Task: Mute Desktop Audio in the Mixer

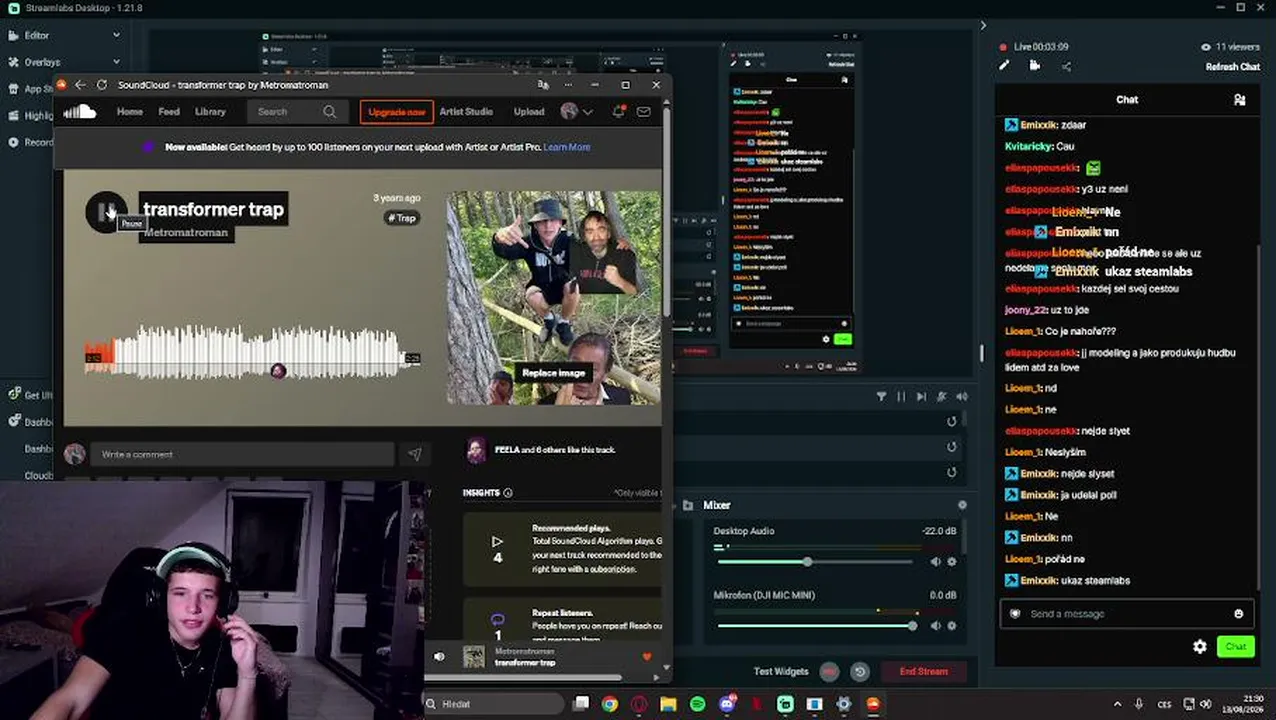Action: tap(935, 562)
